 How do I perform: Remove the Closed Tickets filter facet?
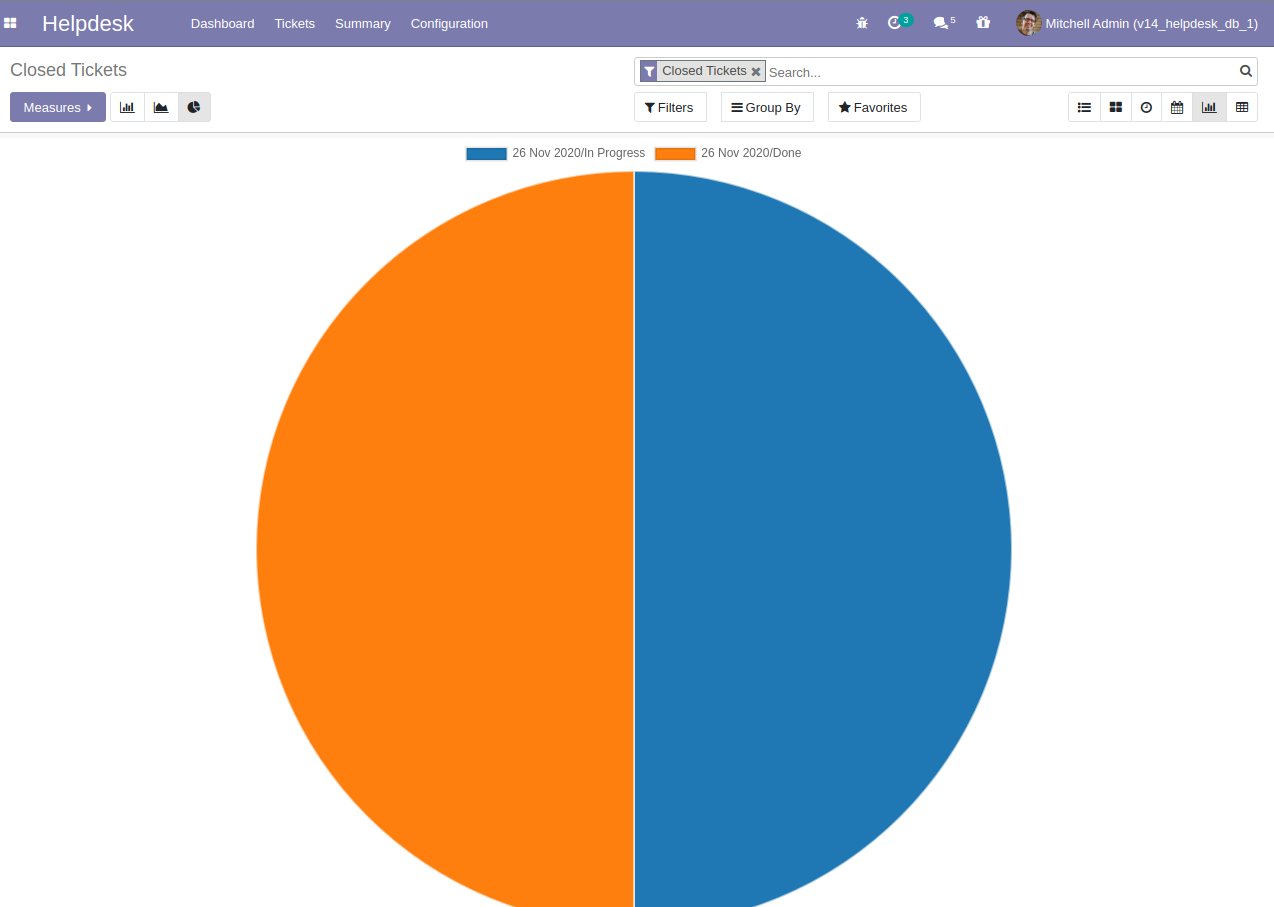tap(756, 72)
